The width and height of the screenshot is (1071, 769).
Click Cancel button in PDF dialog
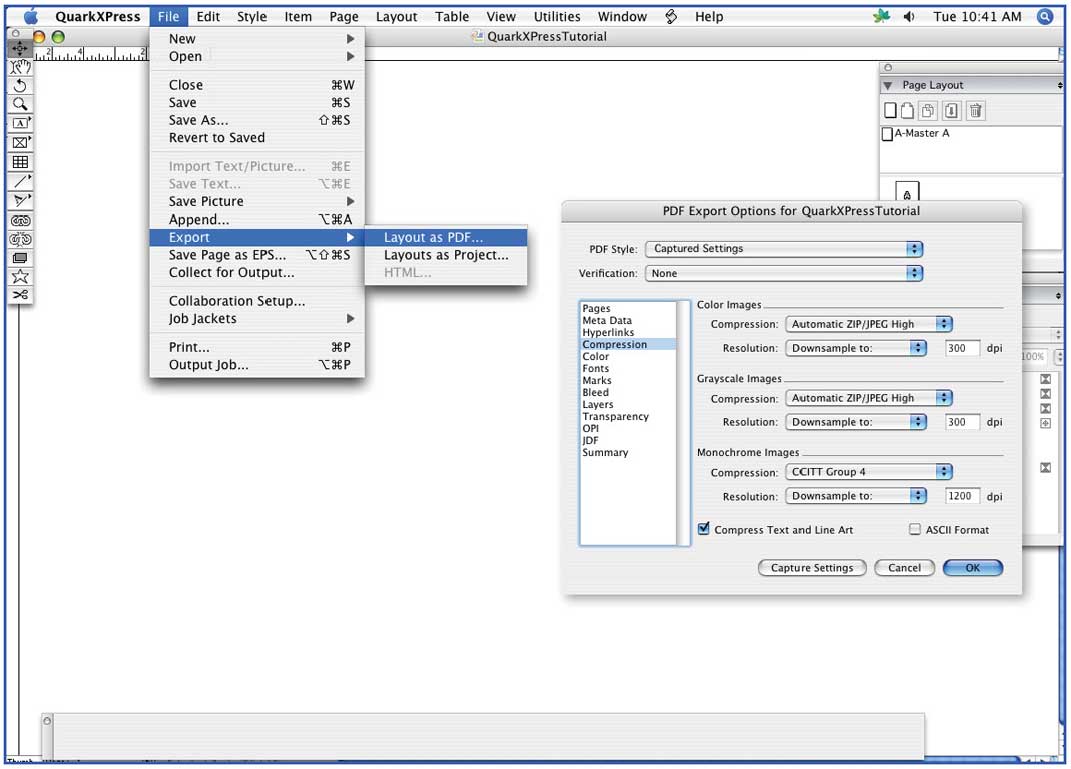904,568
